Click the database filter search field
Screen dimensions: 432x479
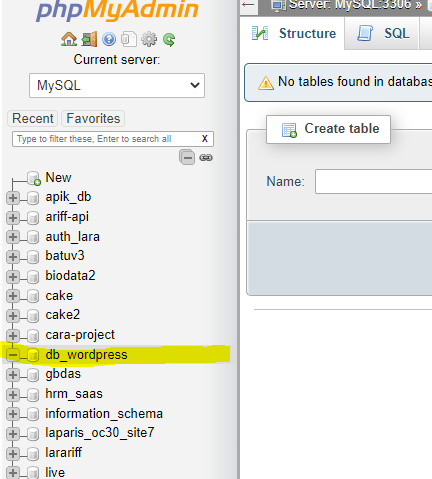click(x=107, y=139)
